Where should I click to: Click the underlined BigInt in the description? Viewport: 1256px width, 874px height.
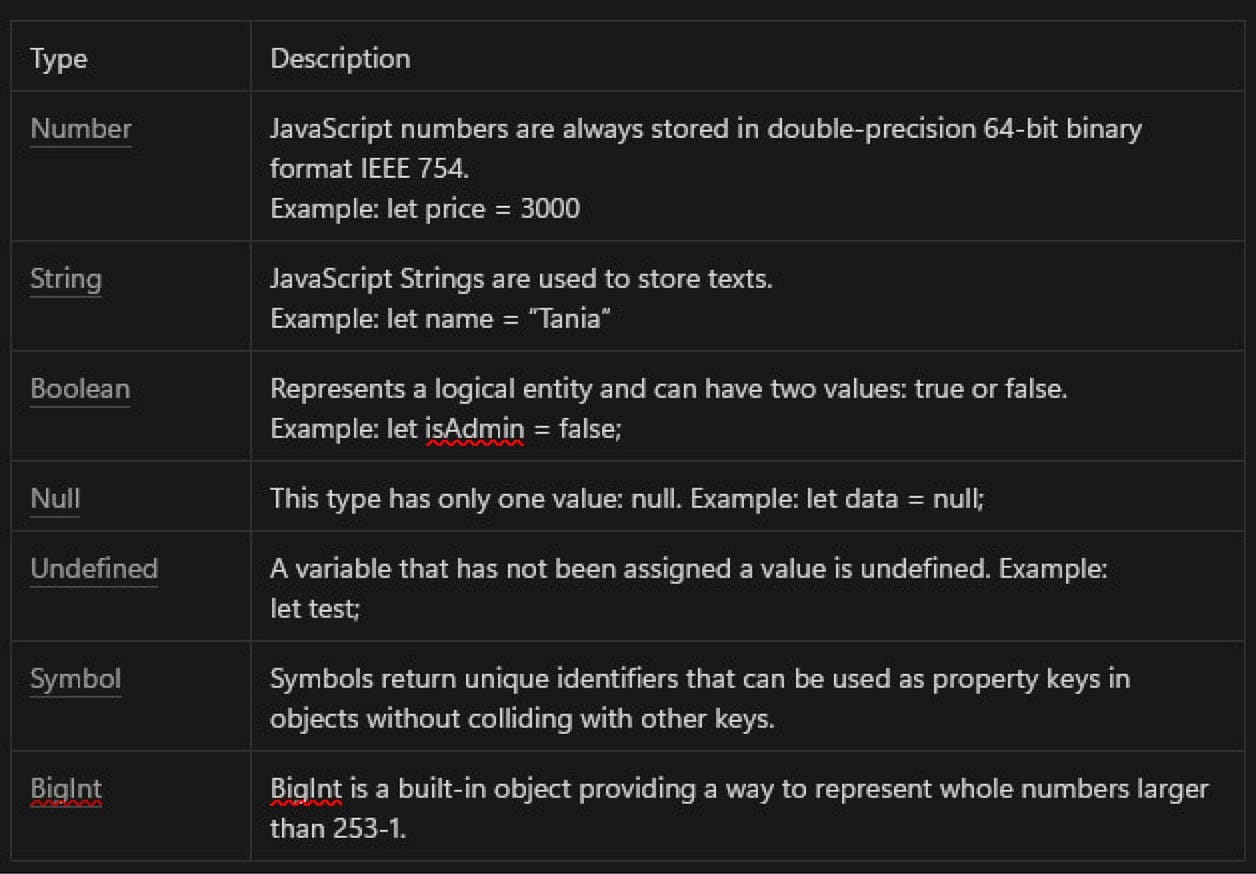tap(306, 789)
